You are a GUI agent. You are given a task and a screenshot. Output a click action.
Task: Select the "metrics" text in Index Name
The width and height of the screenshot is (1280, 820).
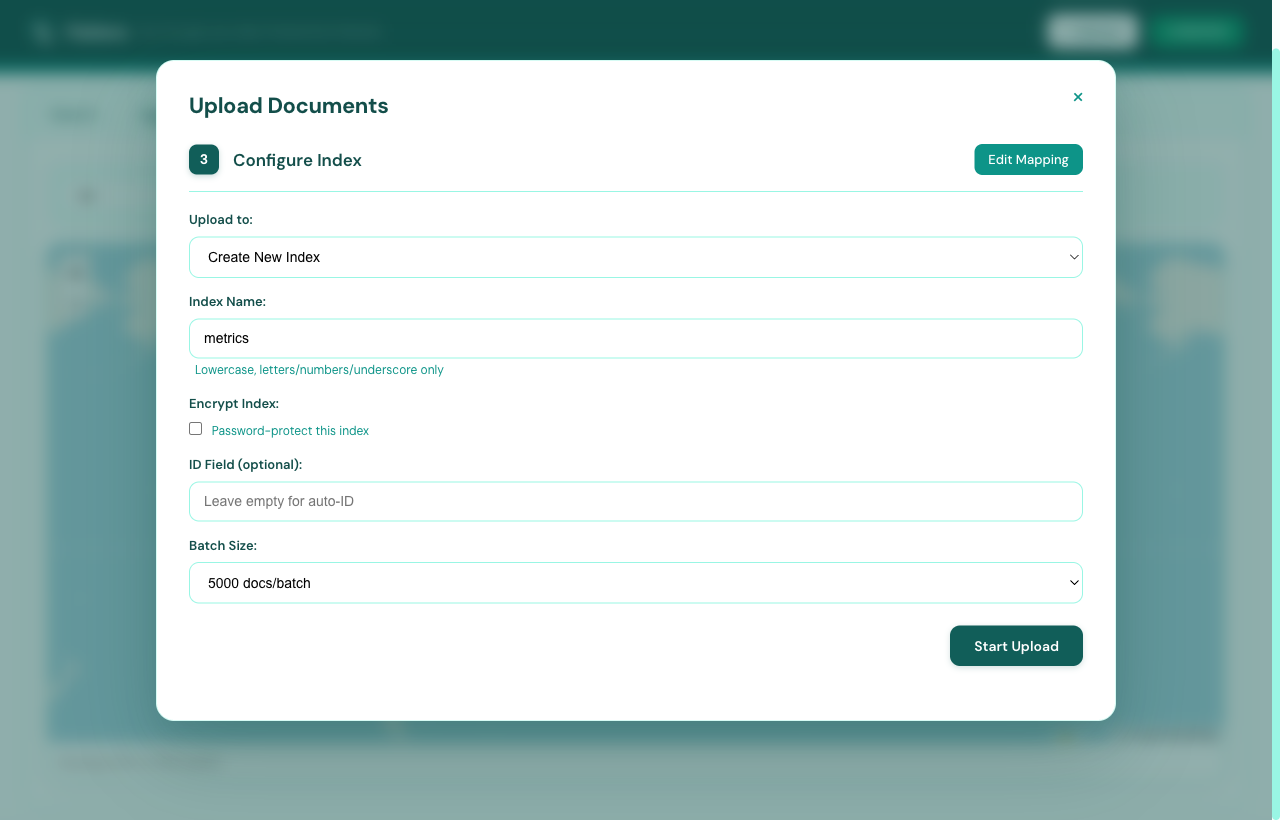click(x=226, y=338)
